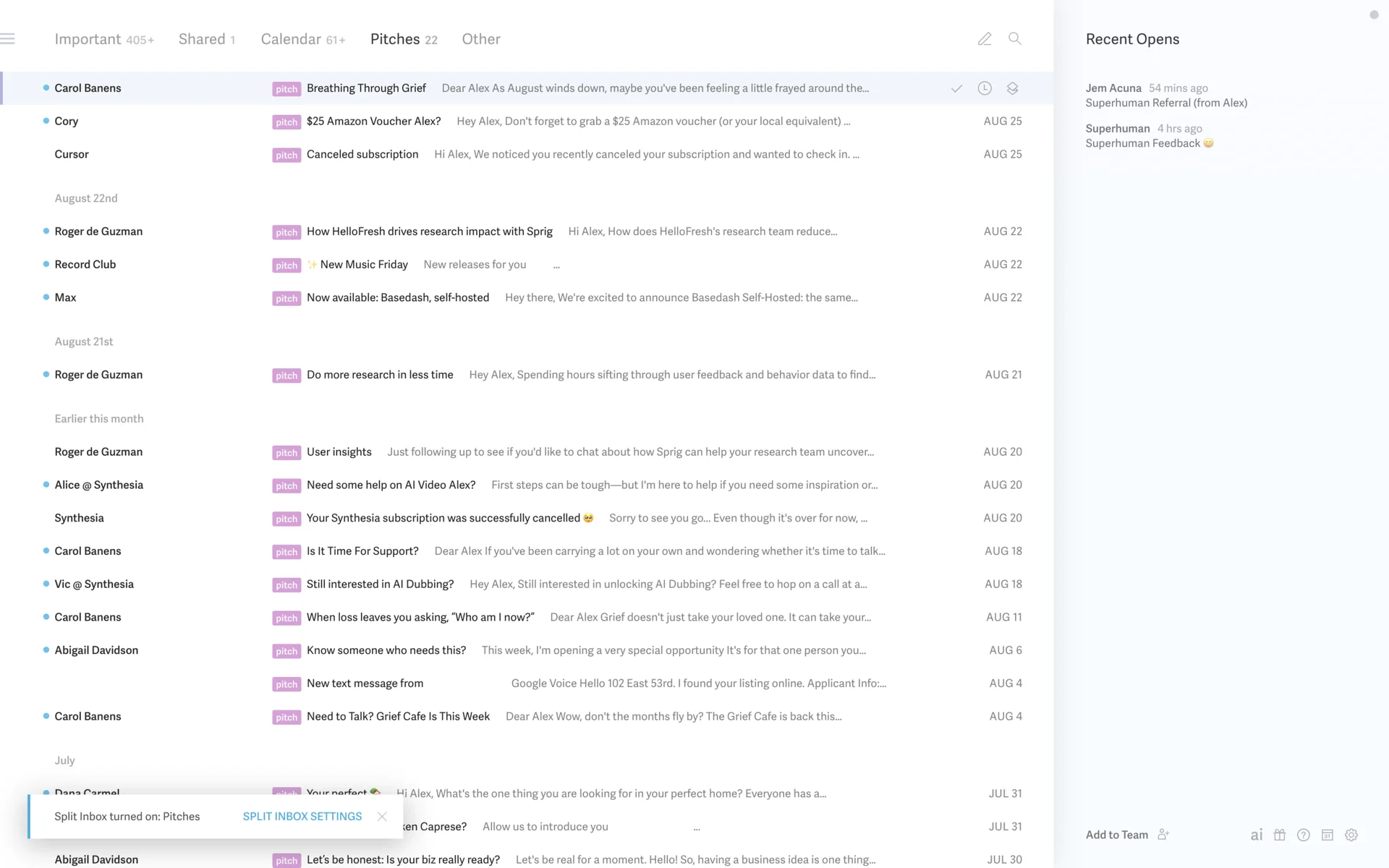Viewport: 1389px width, 868px height.
Task: Open the ai assistant icon
Action: 1257,835
